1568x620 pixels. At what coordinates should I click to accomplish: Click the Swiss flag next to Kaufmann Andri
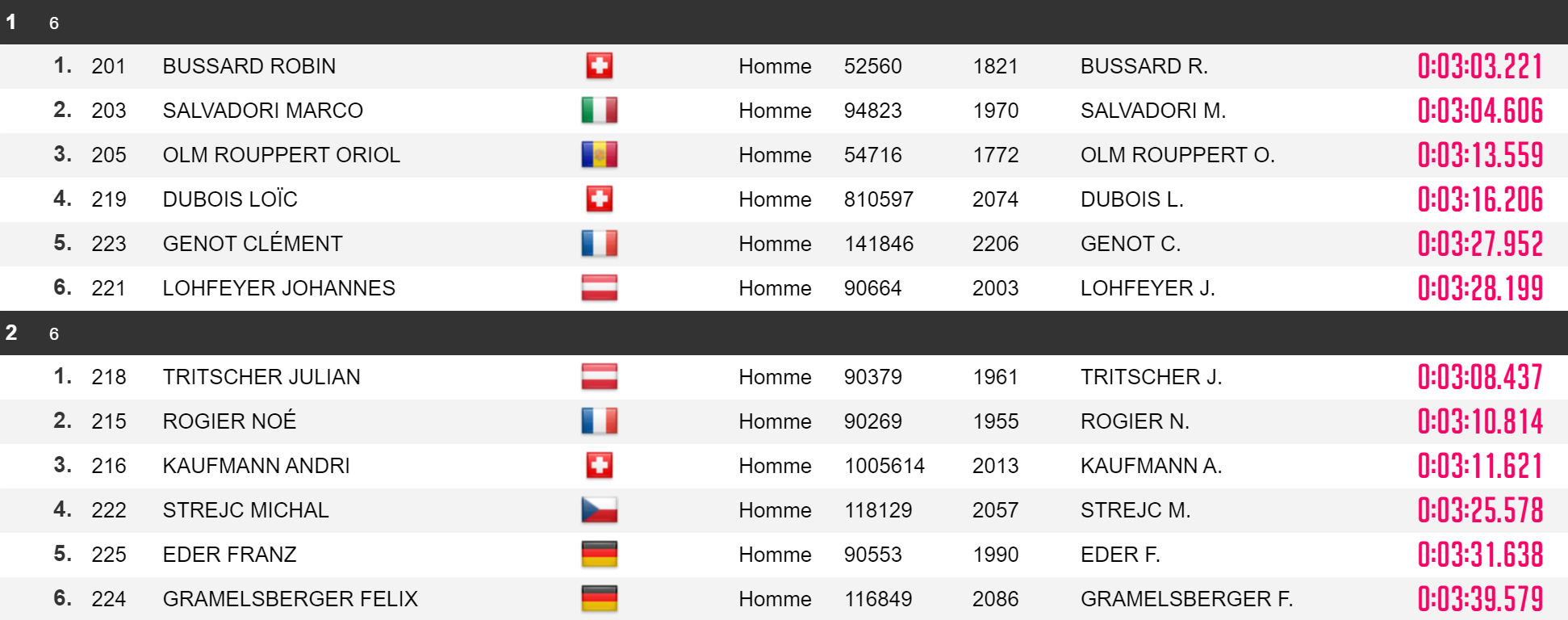(x=599, y=466)
